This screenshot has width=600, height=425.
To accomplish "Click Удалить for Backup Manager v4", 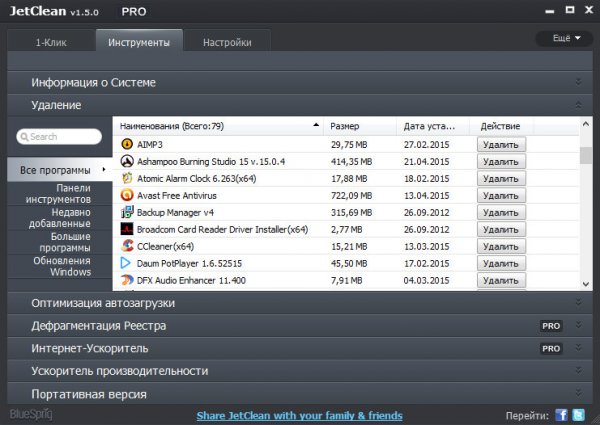I will pos(501,212).
